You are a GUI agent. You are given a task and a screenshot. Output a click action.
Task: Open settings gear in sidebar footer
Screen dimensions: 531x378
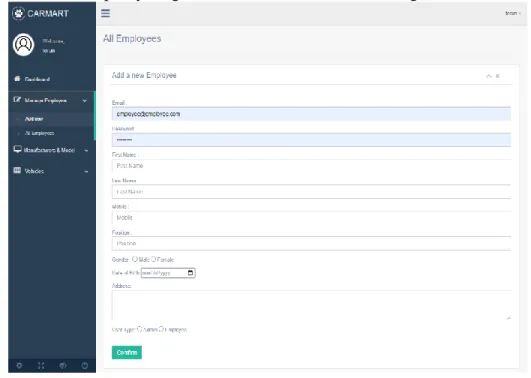click(19, 365)
